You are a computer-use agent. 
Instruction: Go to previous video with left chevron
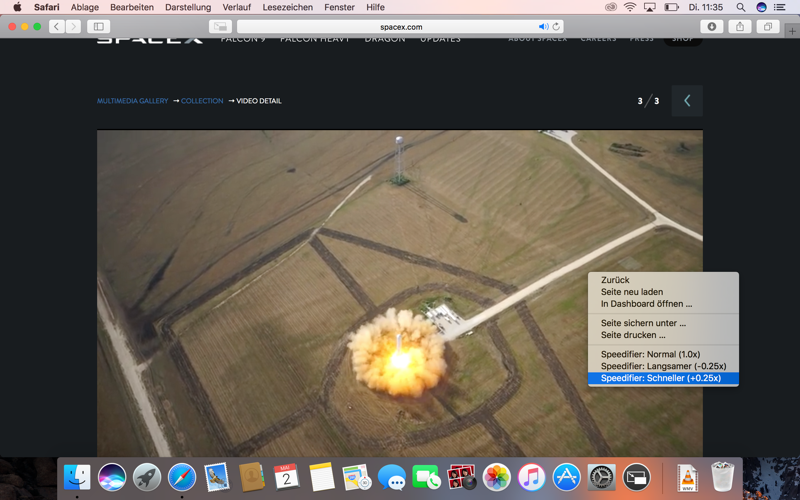click(687, 101)
